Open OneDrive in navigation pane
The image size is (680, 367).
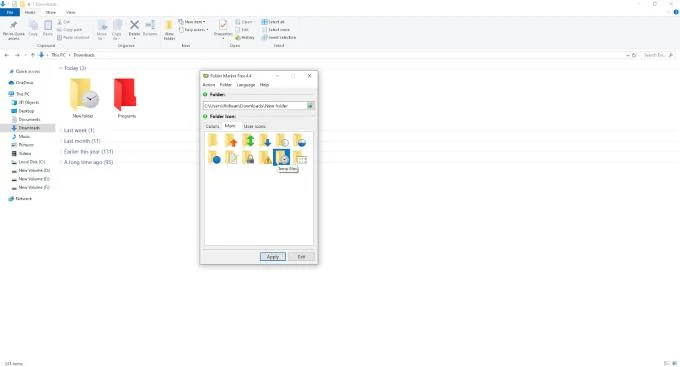24,82
